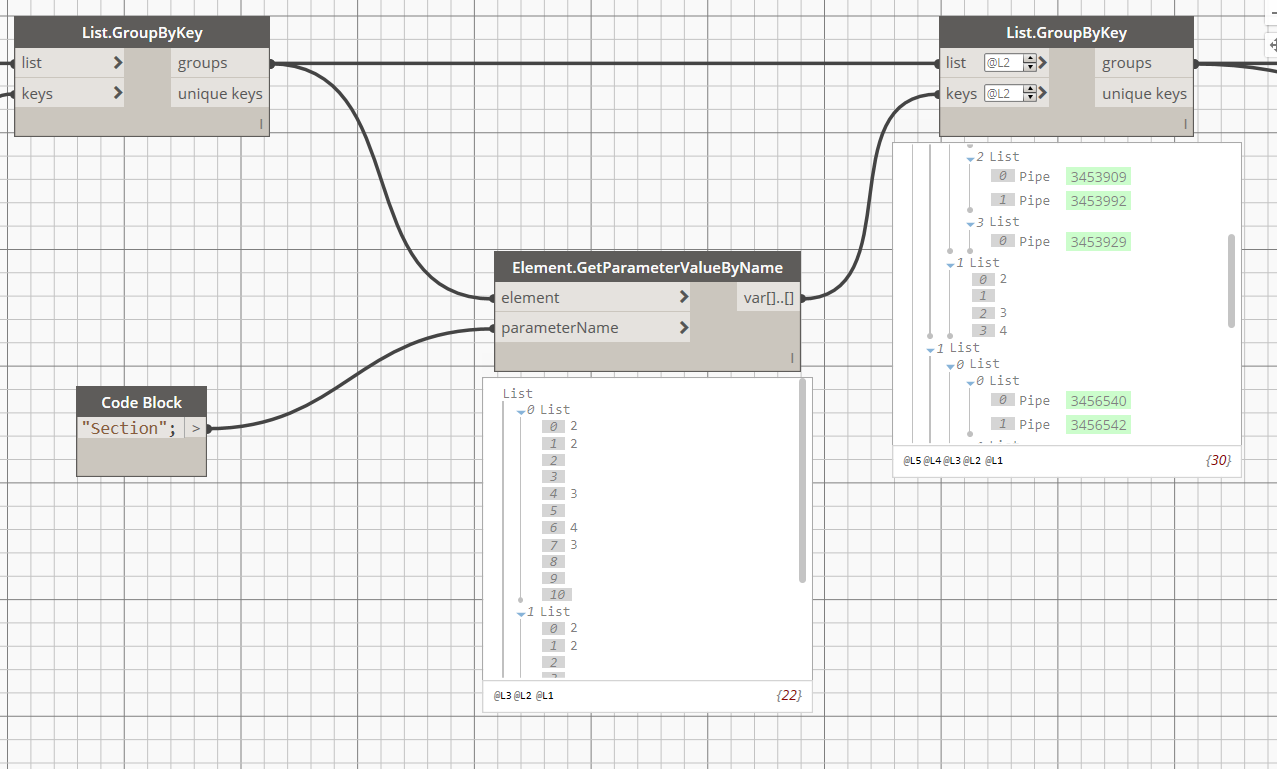Click unique keys output on left List.GroupByKey
Screen dimensions: 1277x769
pos(219,94)
